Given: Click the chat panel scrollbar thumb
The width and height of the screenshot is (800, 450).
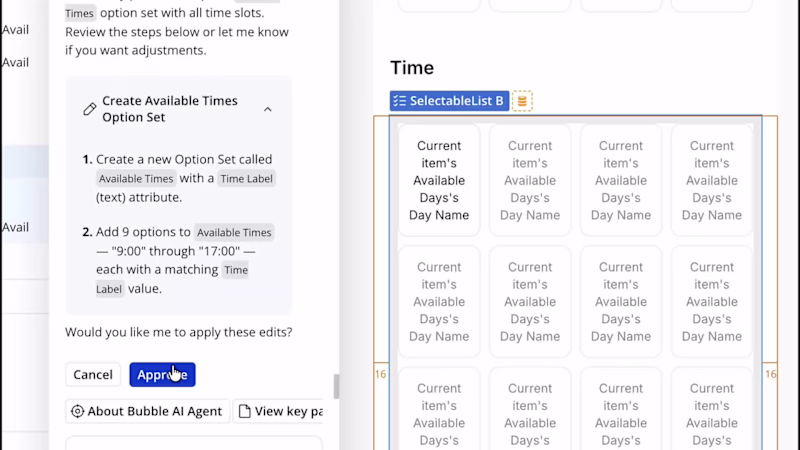Looking at the screenshot, I should pyautogui.click(x=336, y=386).
